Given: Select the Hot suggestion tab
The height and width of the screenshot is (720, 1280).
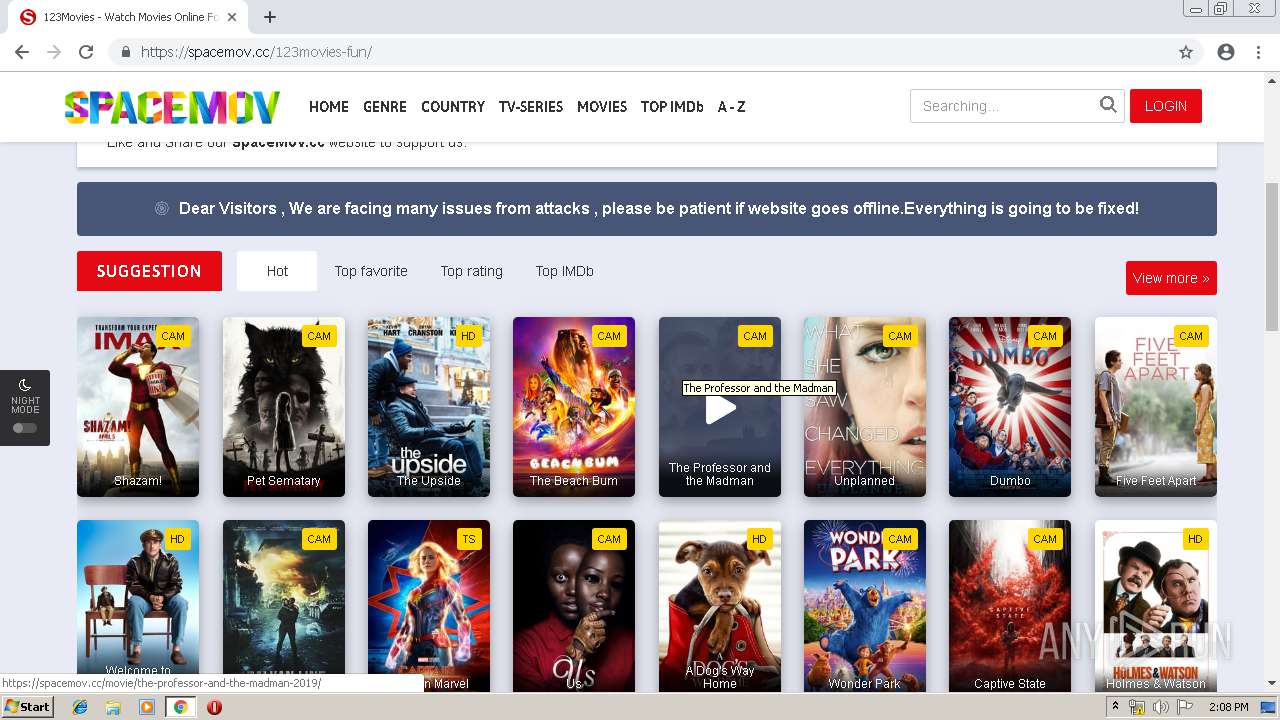Looking at the screenshot, I should click(x=277, y=271).
